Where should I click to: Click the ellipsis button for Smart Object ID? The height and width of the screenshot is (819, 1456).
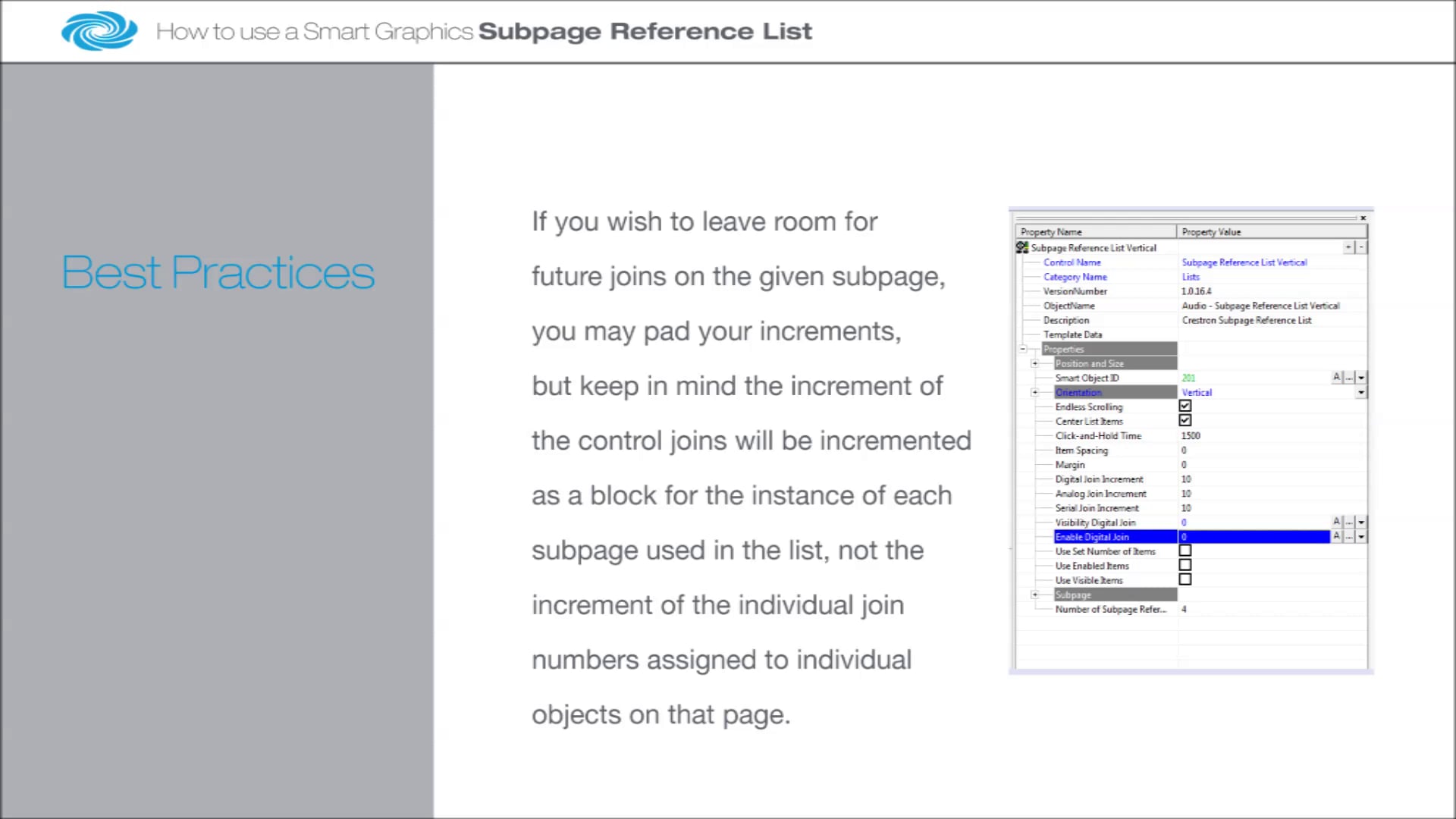click(1349, 378)
